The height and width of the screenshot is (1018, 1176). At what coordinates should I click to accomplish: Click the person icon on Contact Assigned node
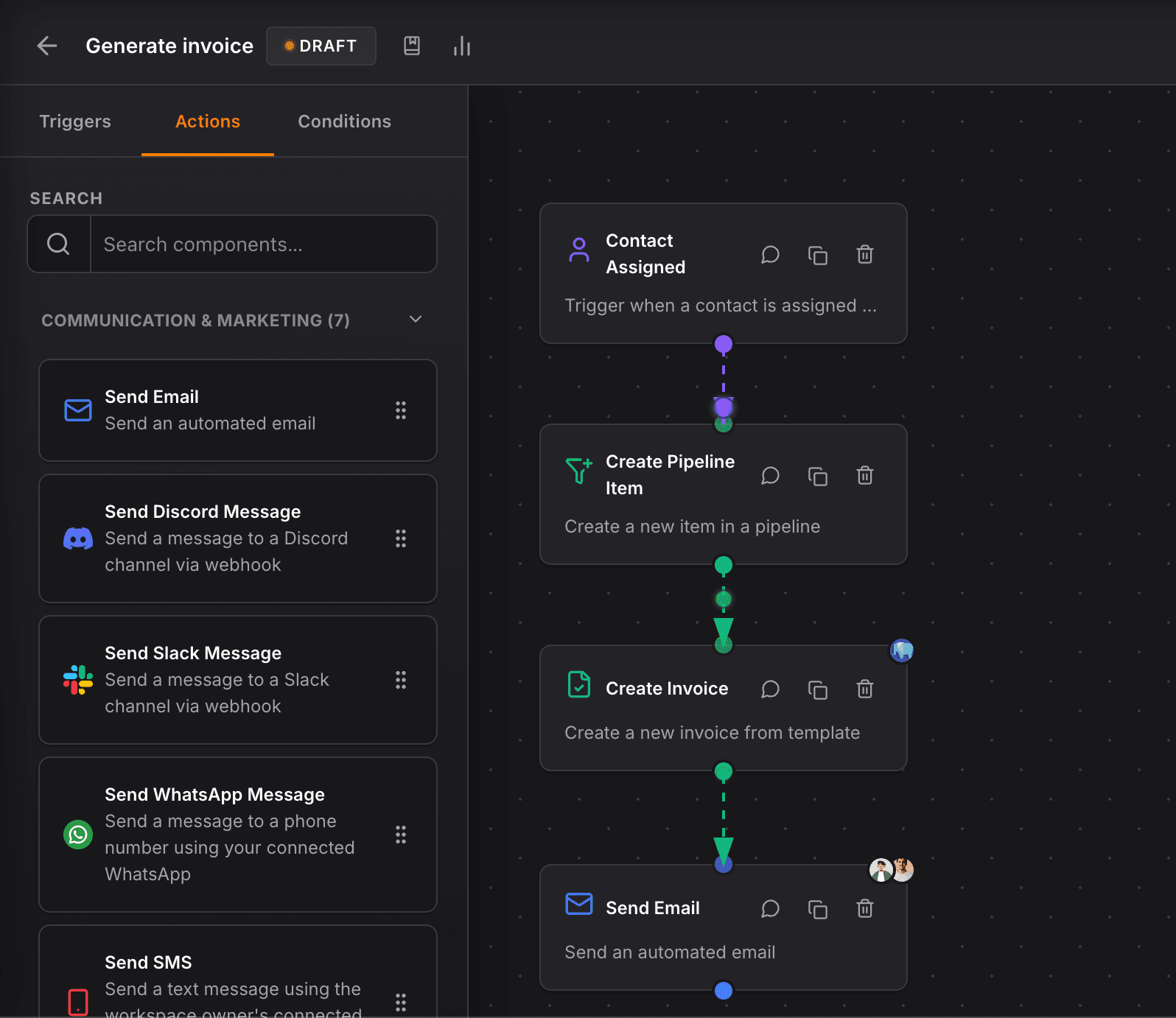579,250
